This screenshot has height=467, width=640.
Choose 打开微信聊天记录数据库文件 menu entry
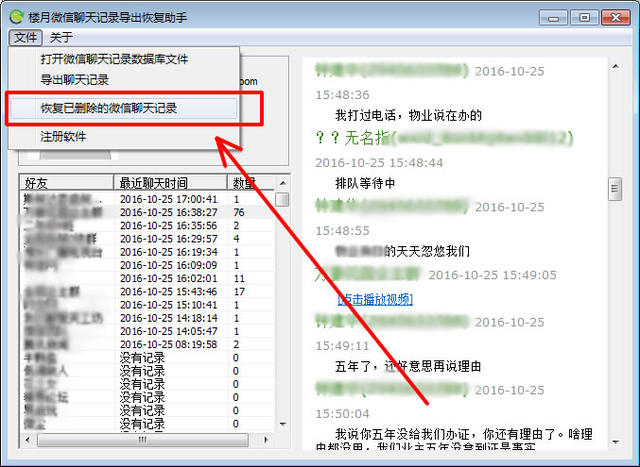[x=114, y=59]
